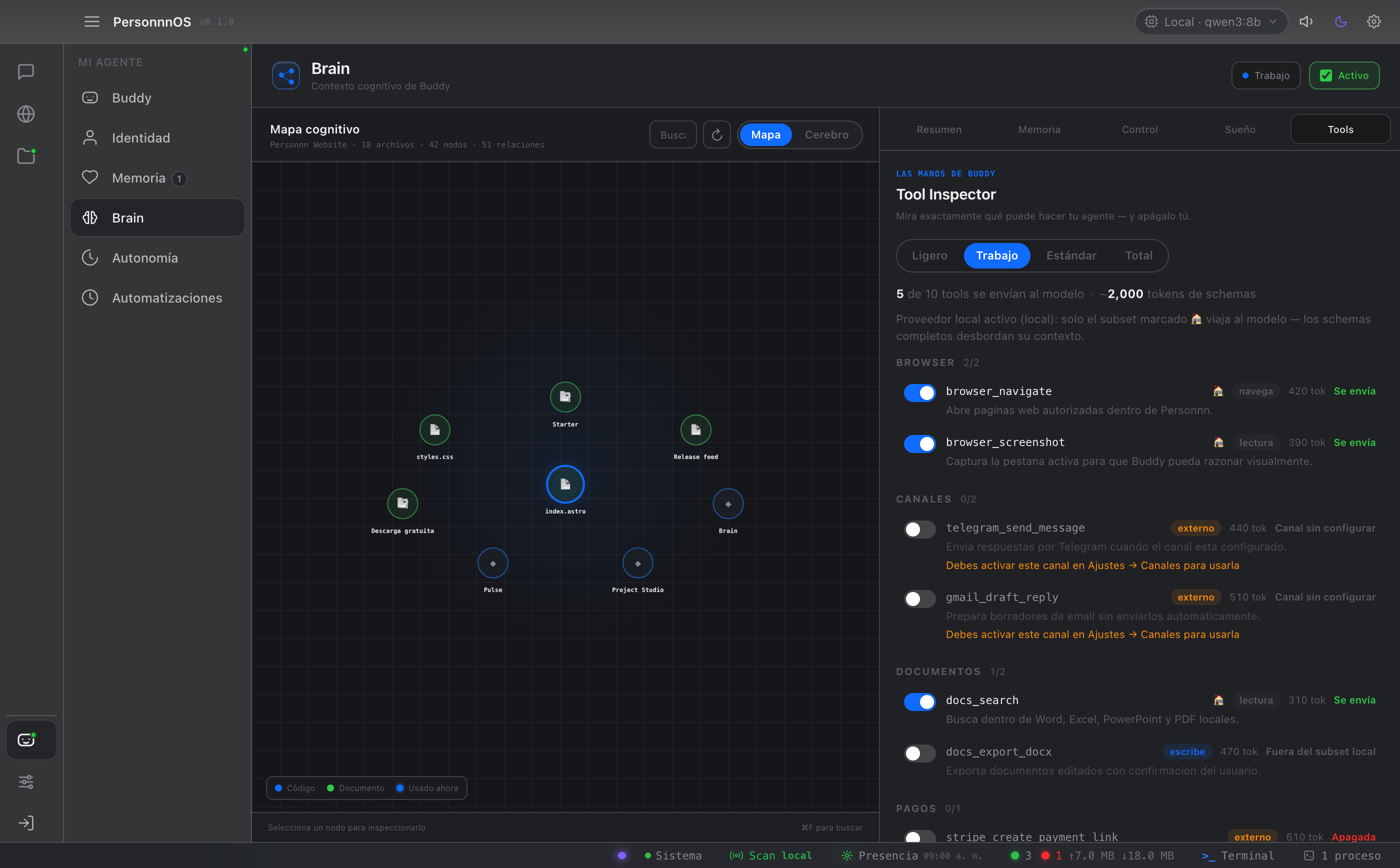
Task: Open the sliders settings icon in left rail
Action: click(26, 782)
